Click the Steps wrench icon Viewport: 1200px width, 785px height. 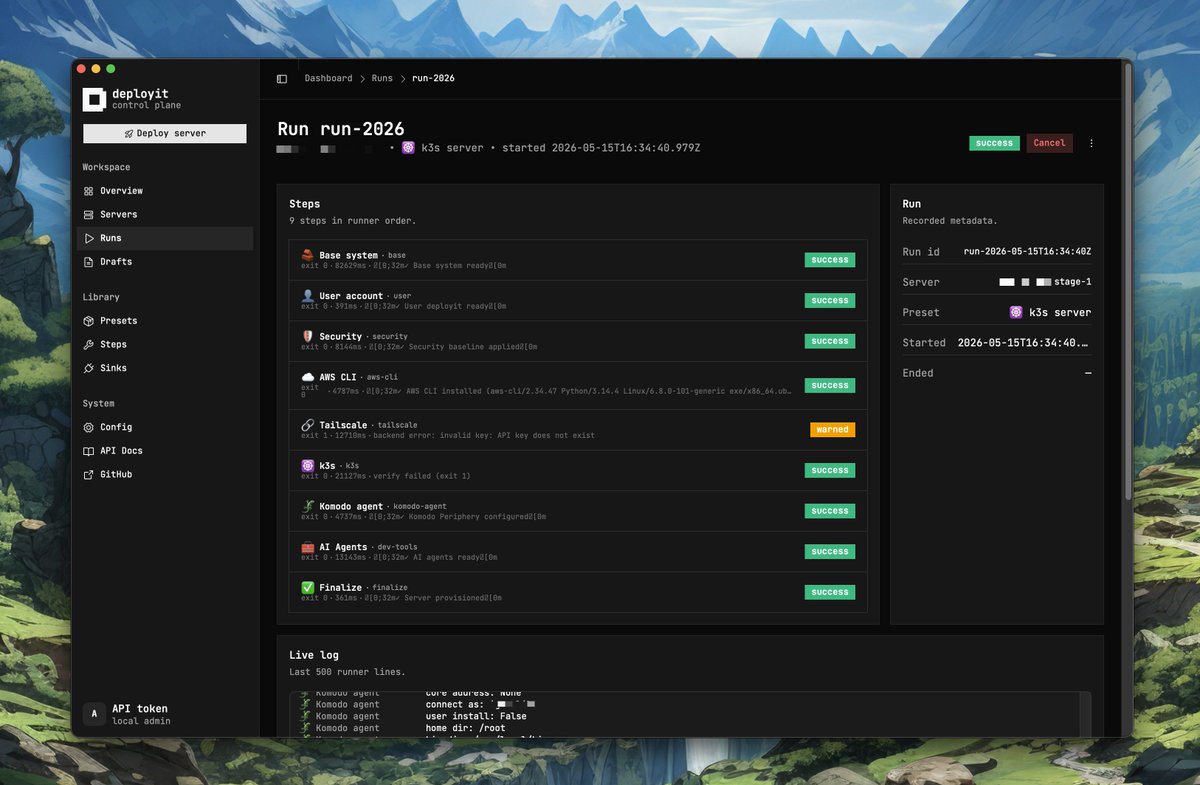pyautogui.click(x=89, y=344)
